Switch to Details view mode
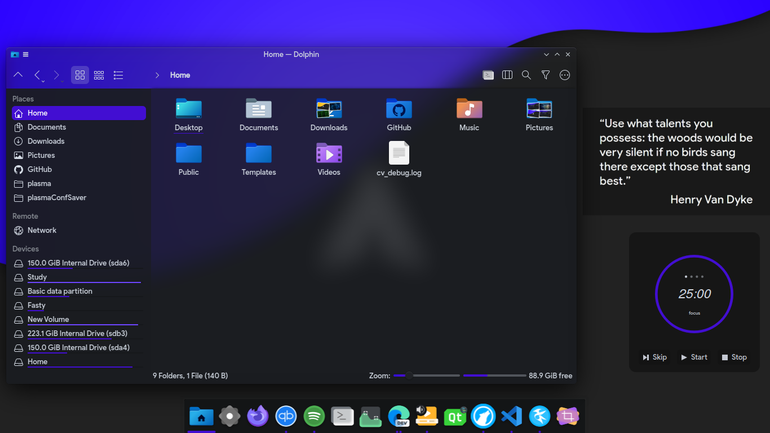This screenshot has width=770, height=433. pos(118,75)
